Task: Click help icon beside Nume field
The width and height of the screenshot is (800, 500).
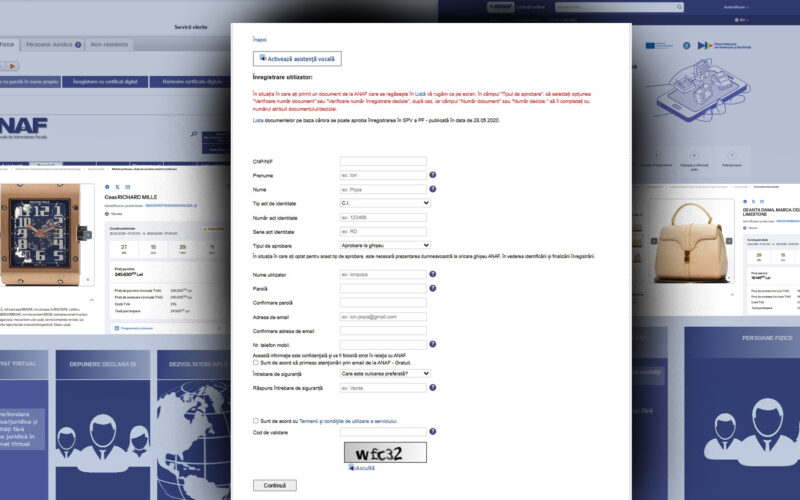Action: (433, 188)
